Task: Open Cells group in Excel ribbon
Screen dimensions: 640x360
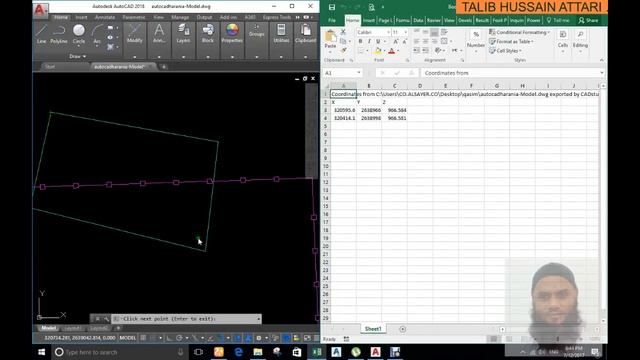Action: click(x=563, y=39)
